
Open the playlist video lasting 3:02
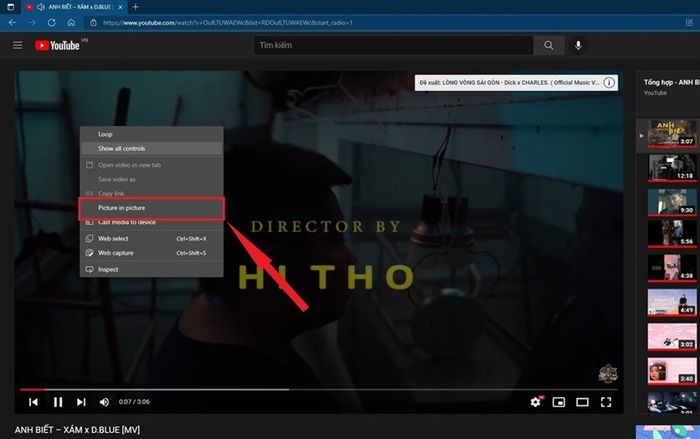[x=672, y=336]
